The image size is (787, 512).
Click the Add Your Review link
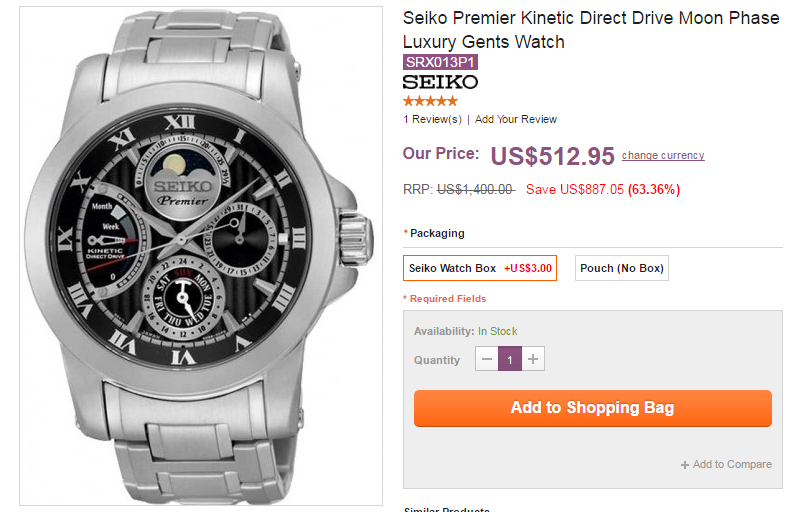tap(516, 119)
